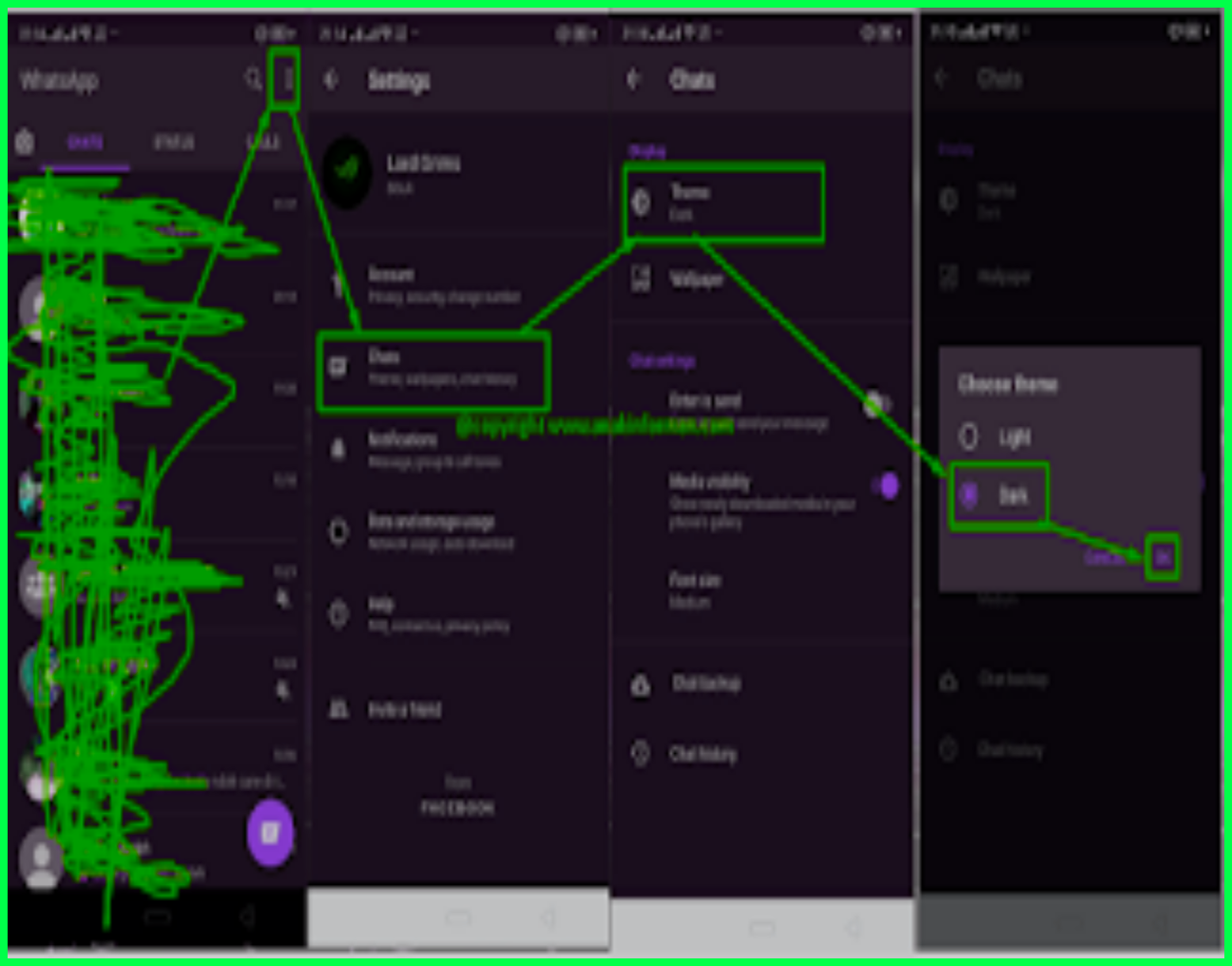Confirm theme with OK button

(1163, 557)
